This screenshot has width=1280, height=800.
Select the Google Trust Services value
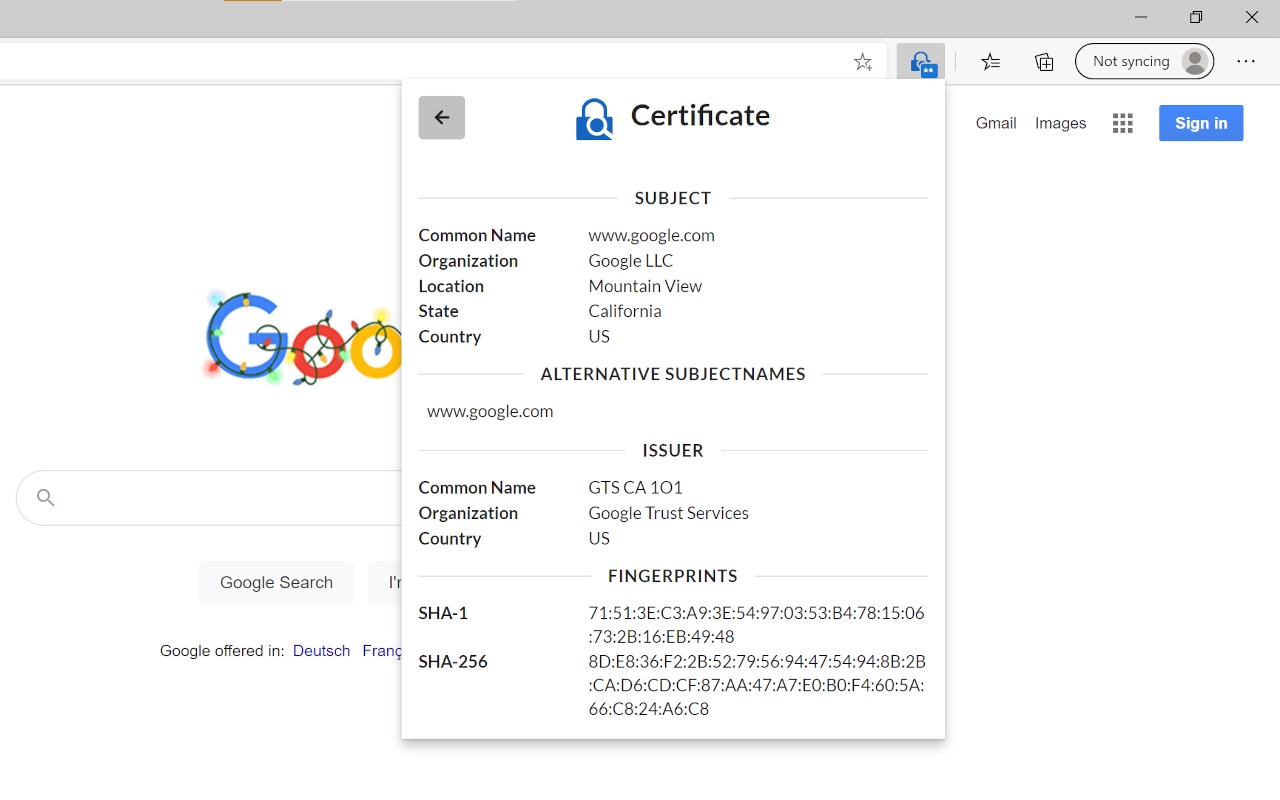[668, 513]
